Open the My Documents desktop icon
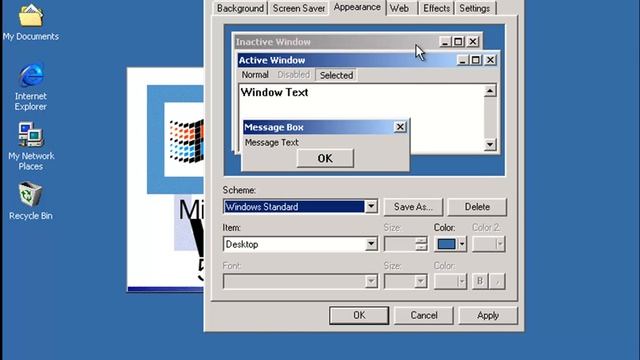This screenshot has width=640, height=360. pos(31,21)
